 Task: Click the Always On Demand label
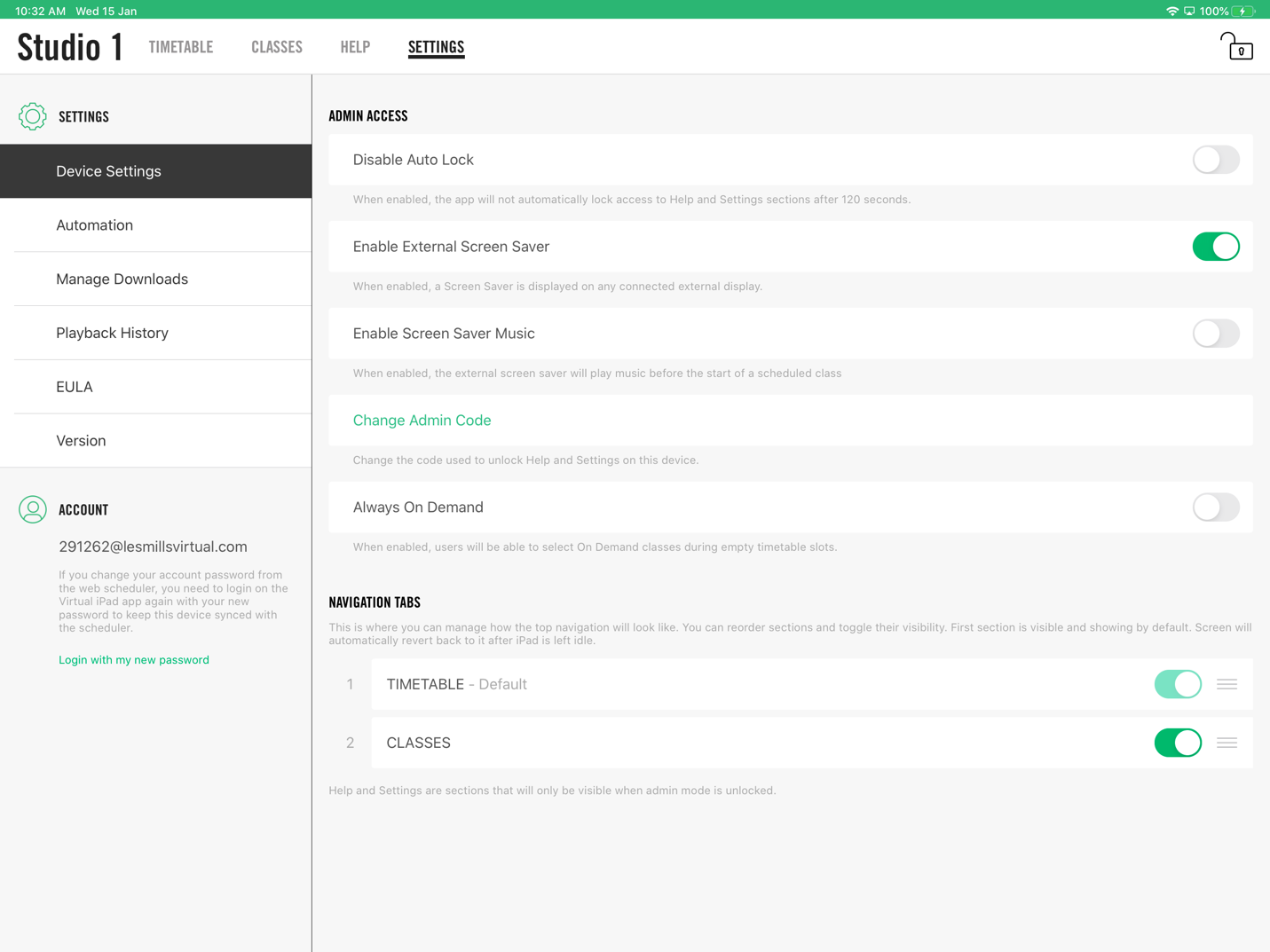click(418, 507)
